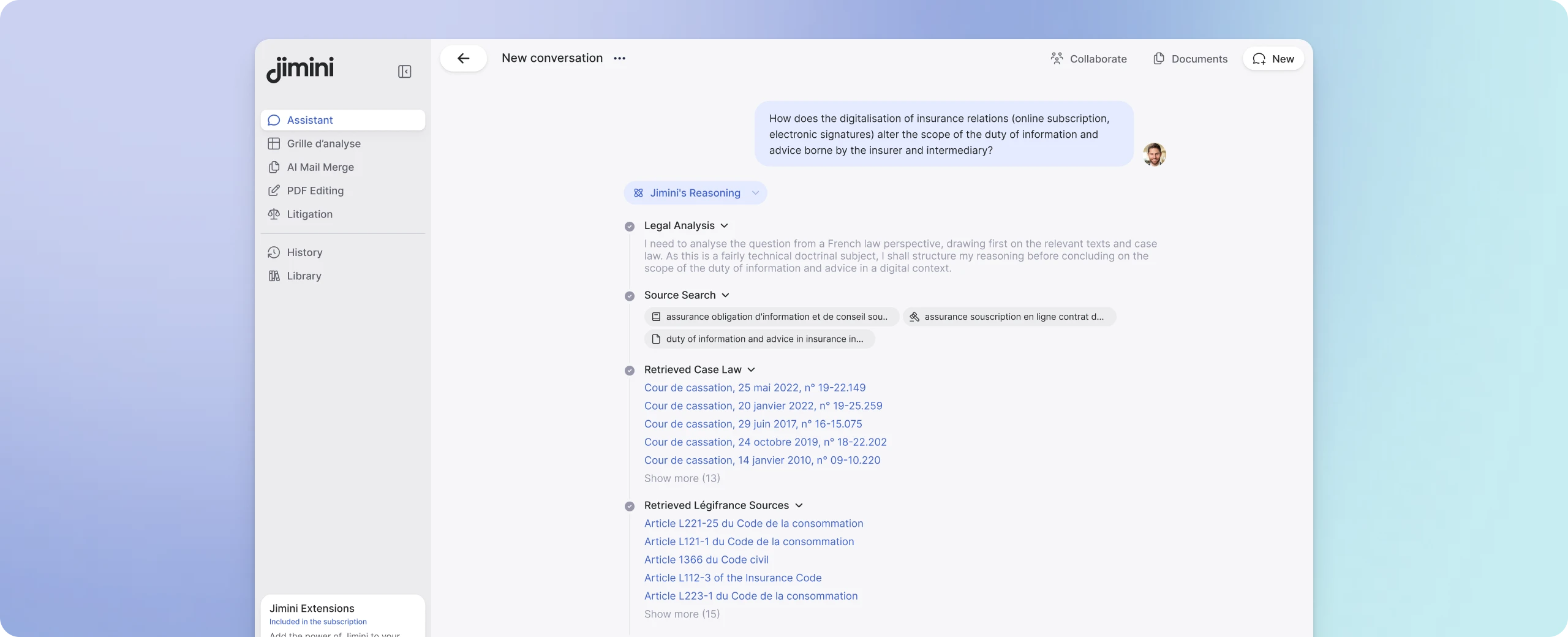1568x637 pixels.
Task: Click the Documents button
Action: 1190,59
